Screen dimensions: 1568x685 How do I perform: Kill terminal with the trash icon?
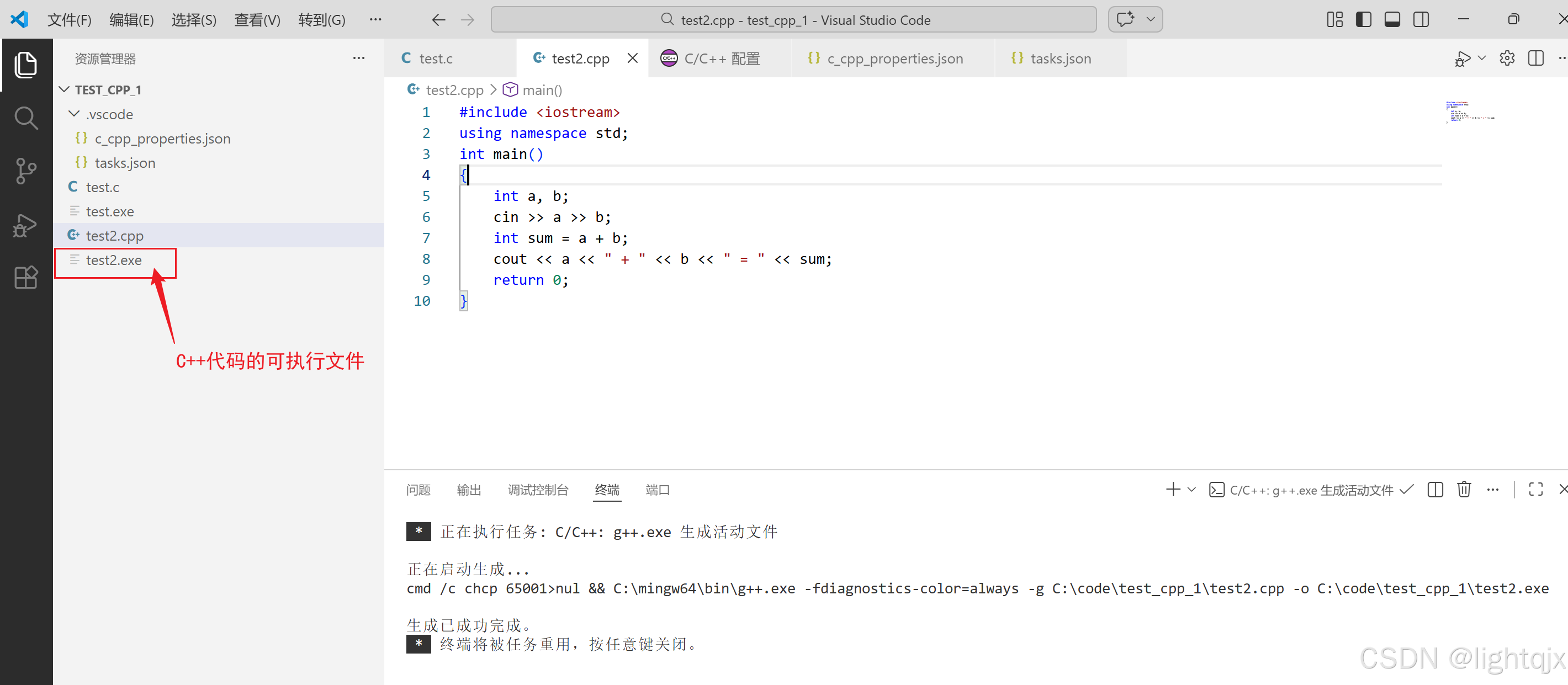[x=1464, y=490]
